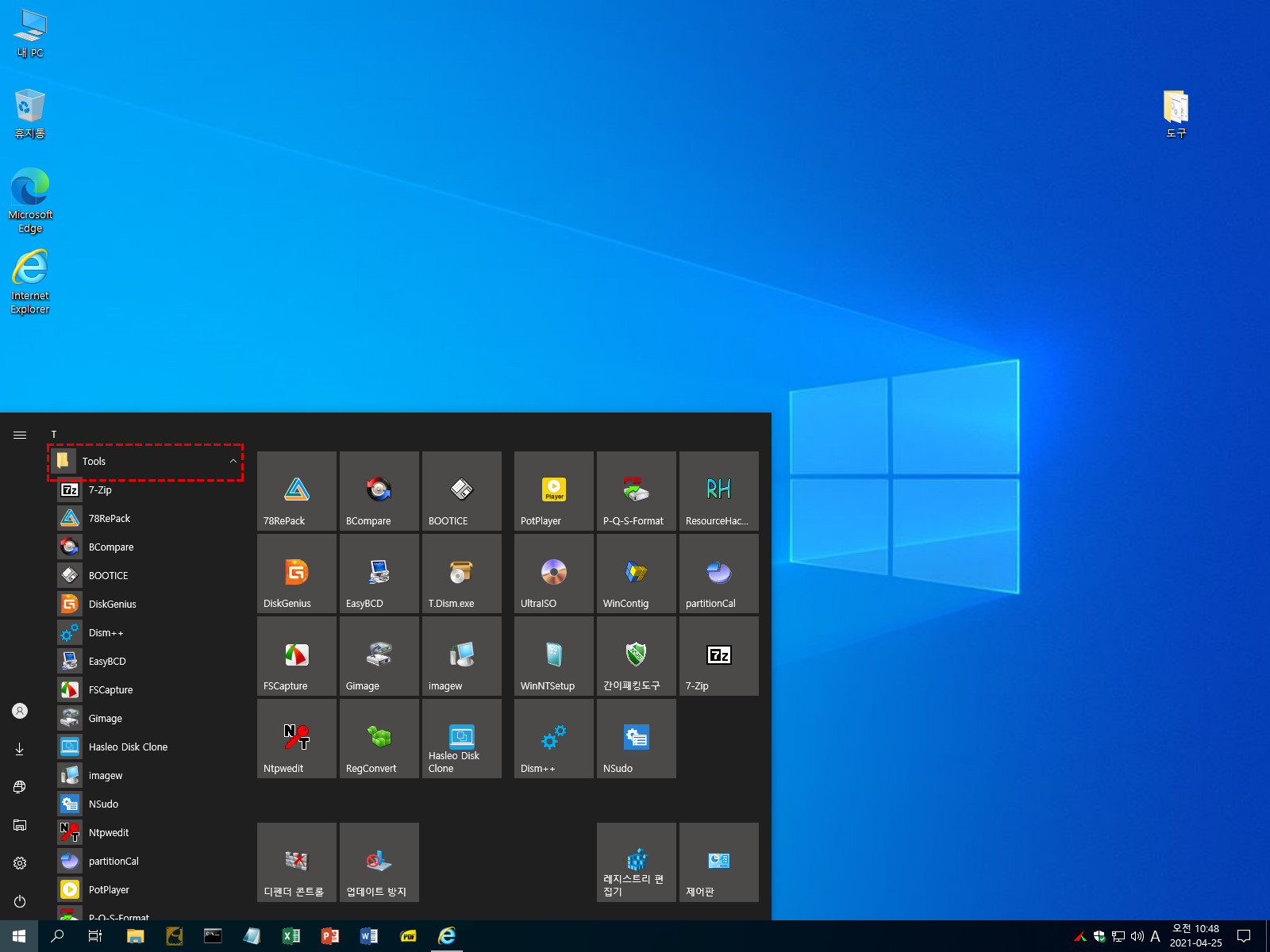Launch the PotPlayer tile

pyautogui.click(x=554, y=491)
